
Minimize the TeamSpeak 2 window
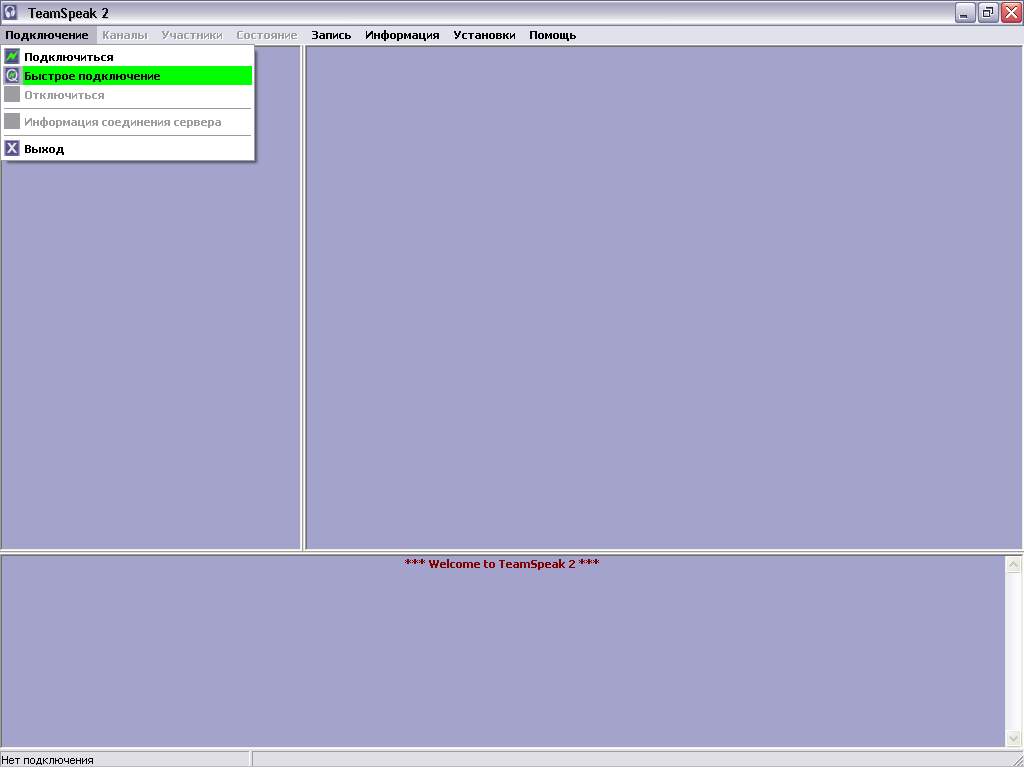pos(965,12)
